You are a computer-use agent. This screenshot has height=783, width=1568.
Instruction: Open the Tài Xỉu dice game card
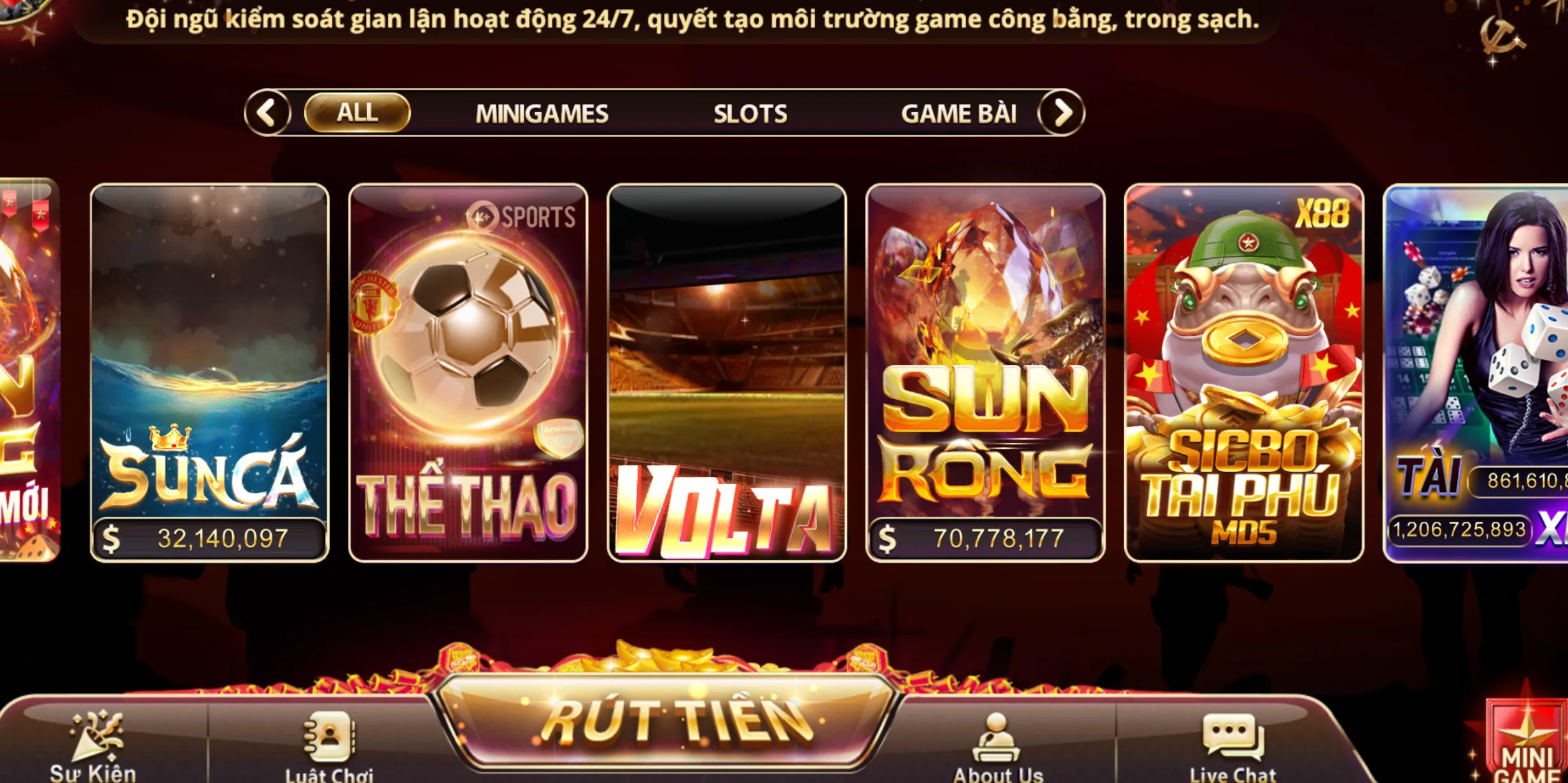coord(1476,373)
